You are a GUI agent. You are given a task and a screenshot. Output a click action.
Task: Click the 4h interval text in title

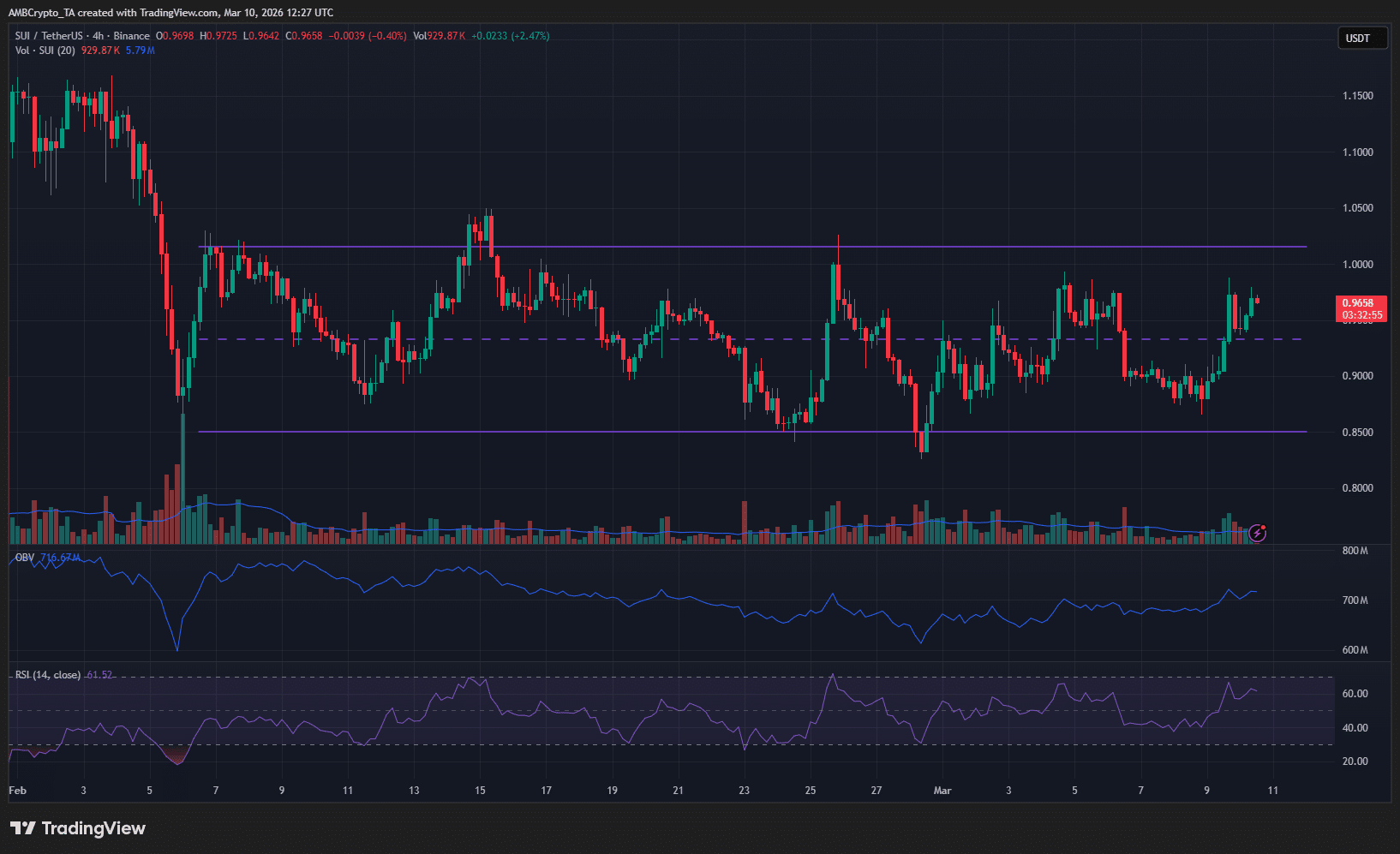pos(99,36)
